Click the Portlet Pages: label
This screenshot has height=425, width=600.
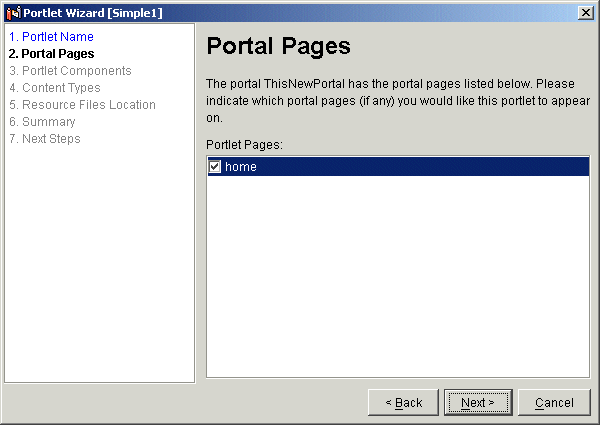(x=244, y=145)
